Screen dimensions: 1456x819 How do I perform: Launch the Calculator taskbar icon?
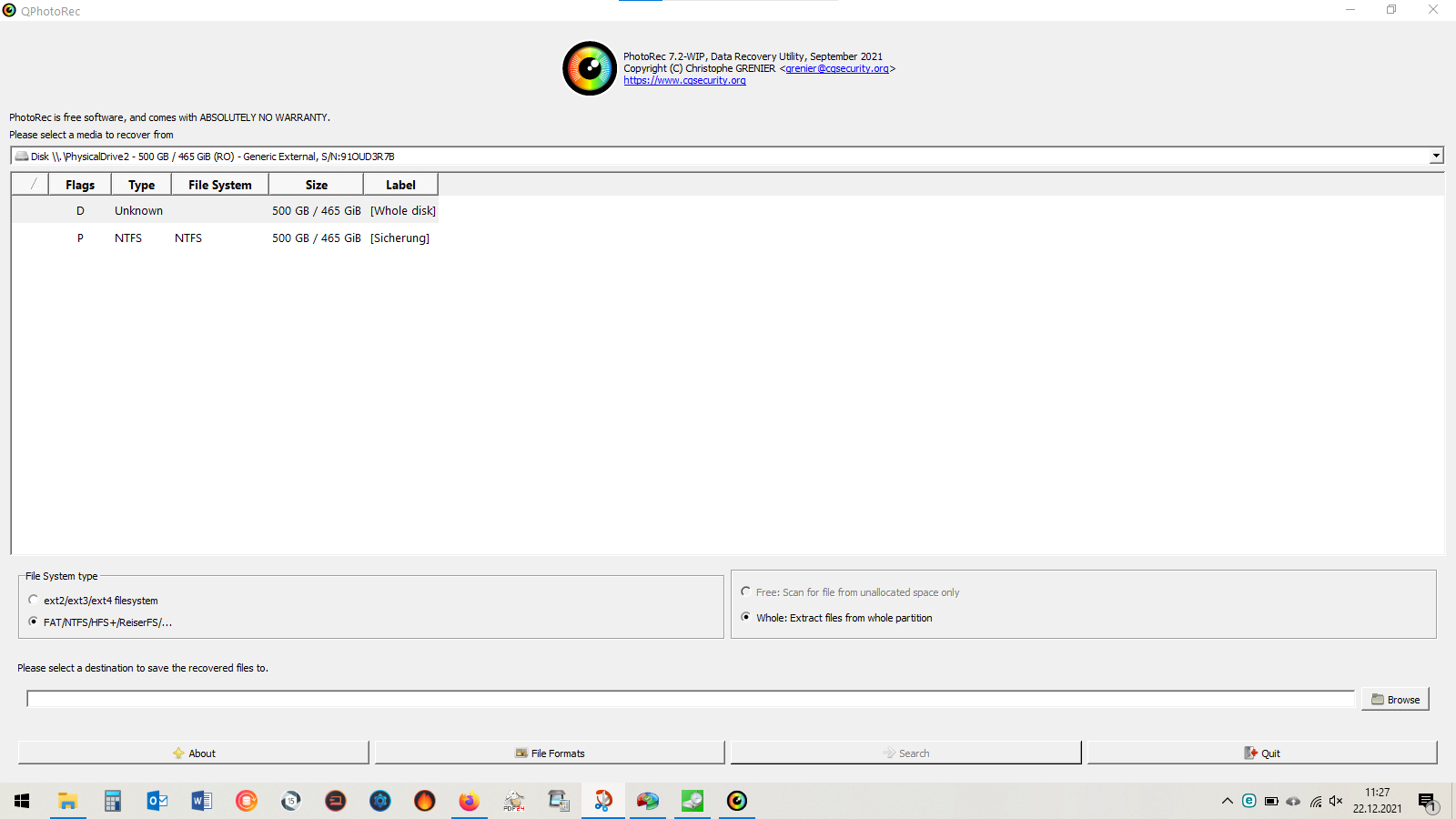pyautogui.click(x=112, y=801)
